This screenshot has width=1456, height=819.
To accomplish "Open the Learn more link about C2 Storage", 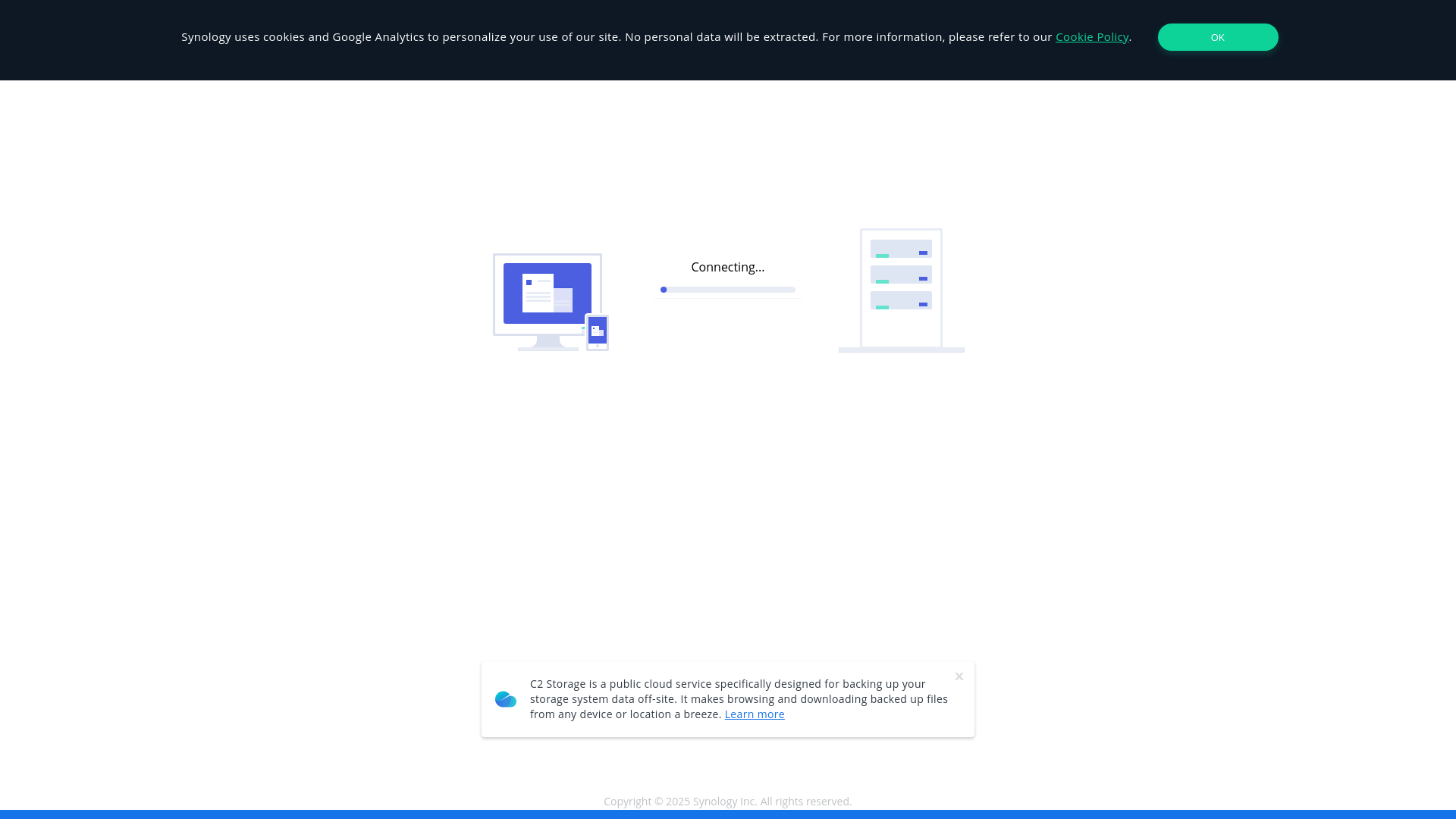I will click(x=754, y=714).
